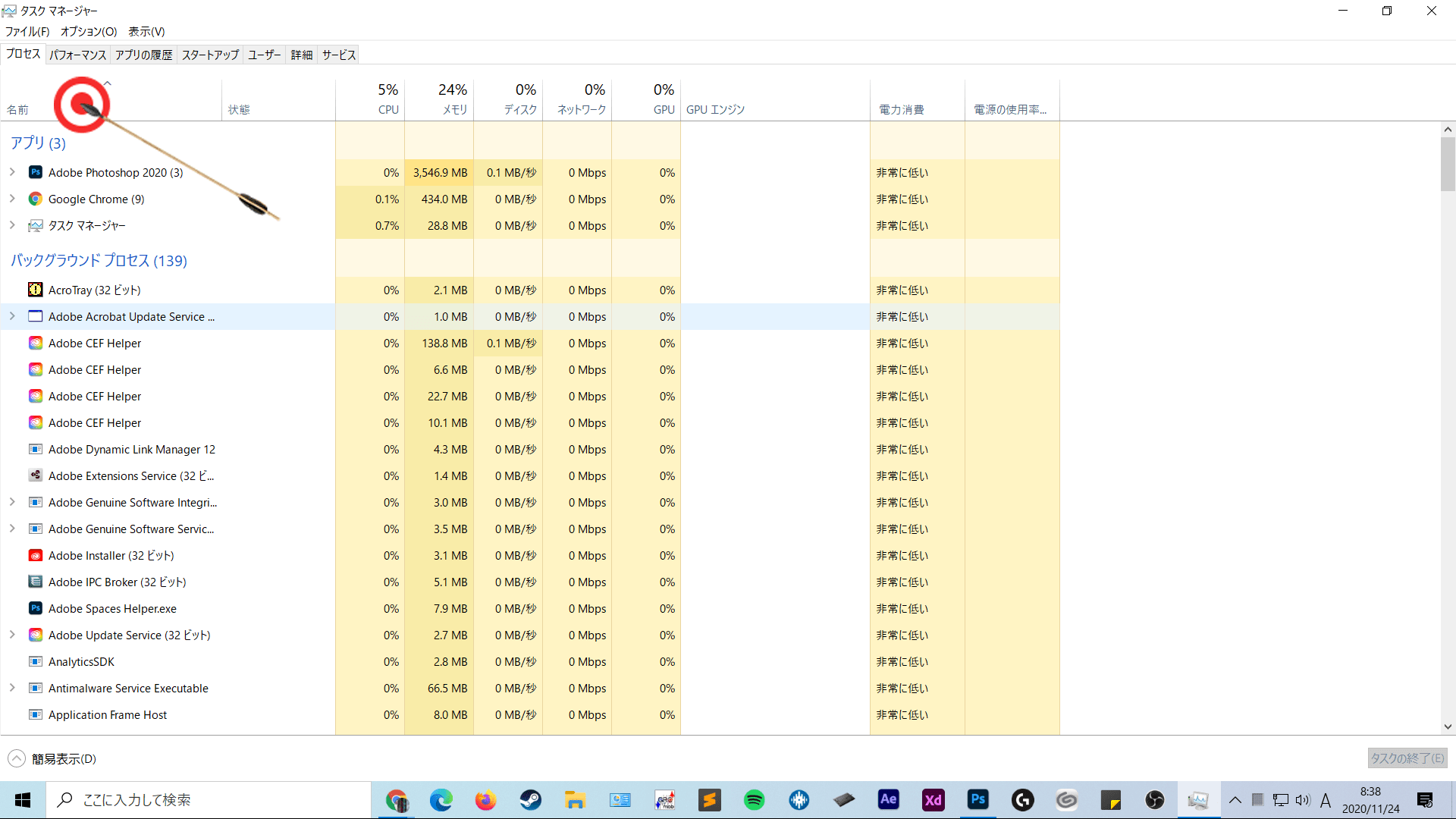
Task: Open Photoshop from the taskbar
Action: pyautogui.click(x=978, y=800)
